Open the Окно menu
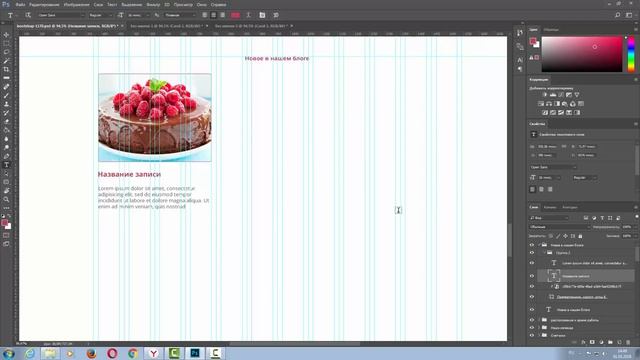 coord(201,4)
